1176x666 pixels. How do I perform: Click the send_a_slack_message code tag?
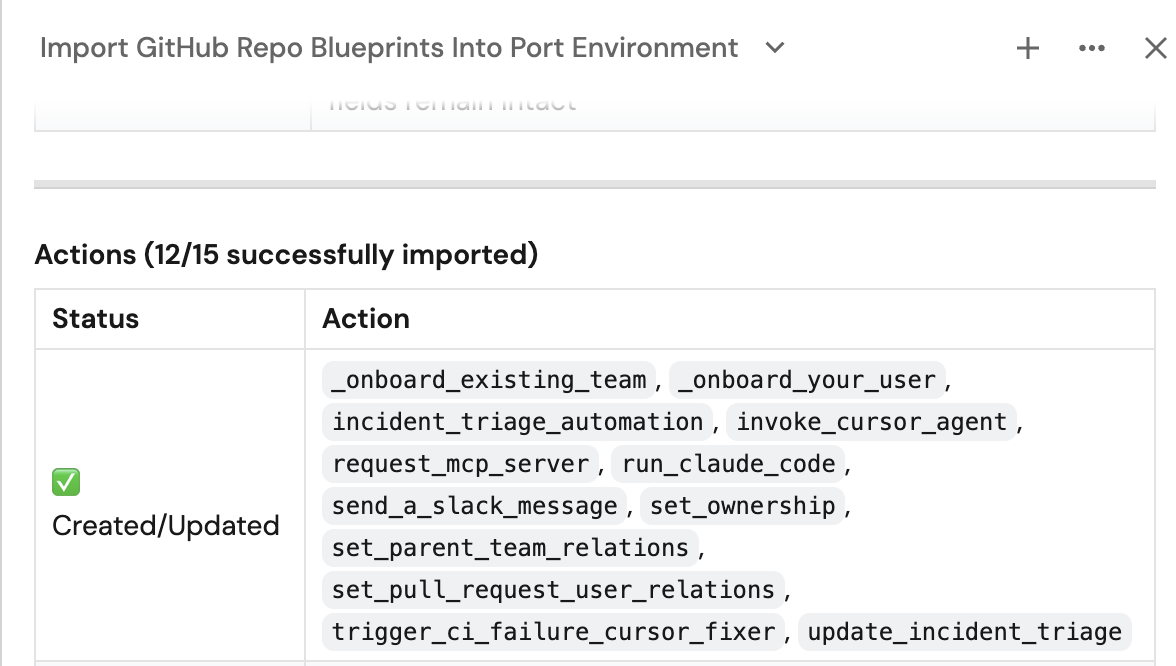(475, 506)
